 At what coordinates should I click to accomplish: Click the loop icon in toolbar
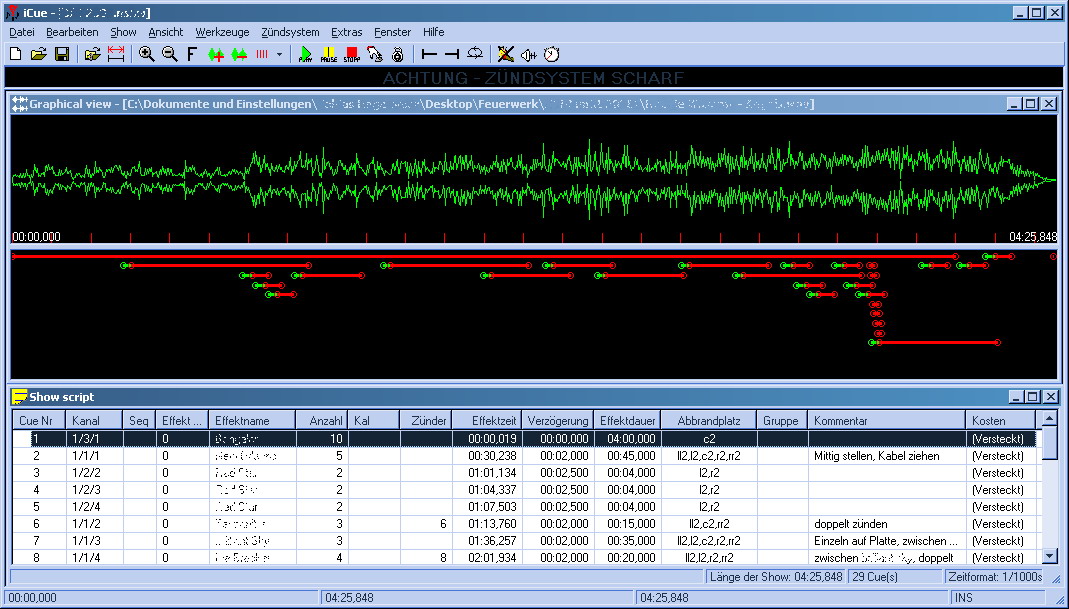click(475, 54)
